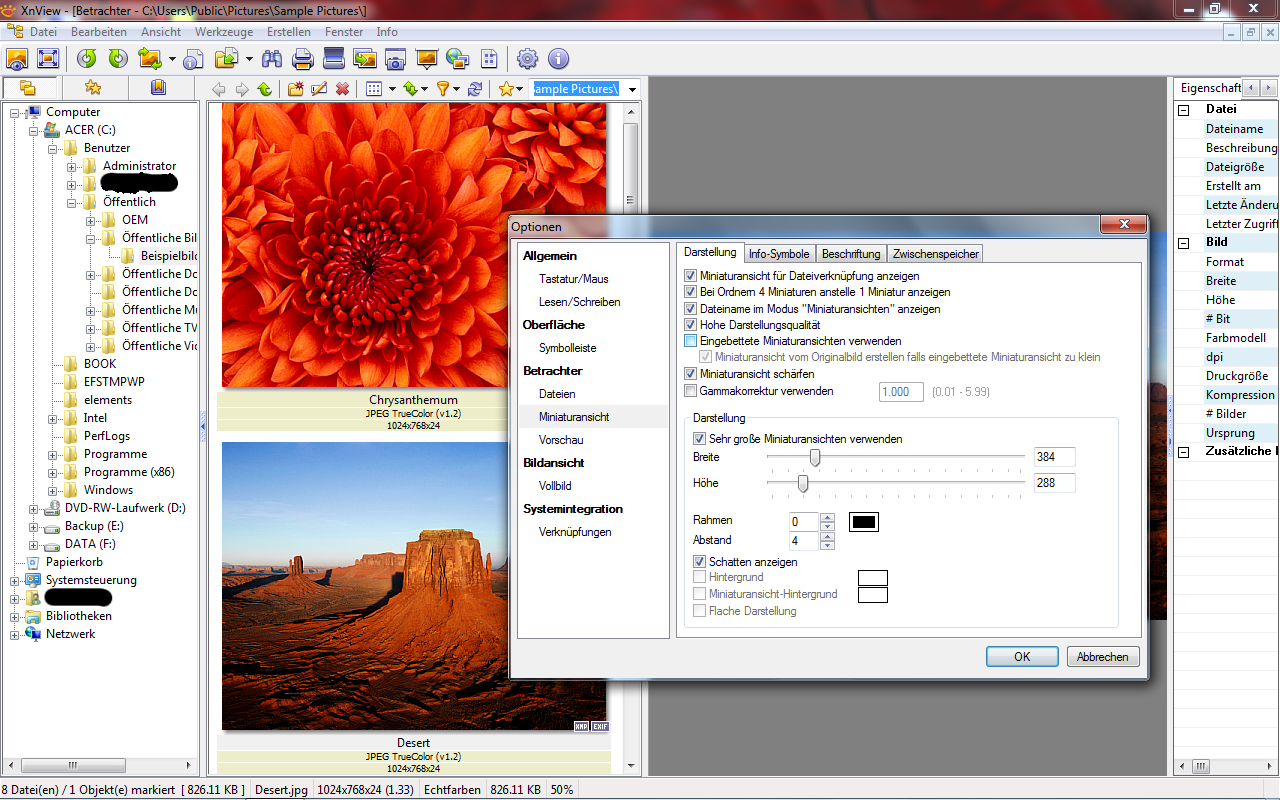Toggle 'Schatten anzeigen' checkbox
The image size is (1280, 800).
click(x=700, y=562)
